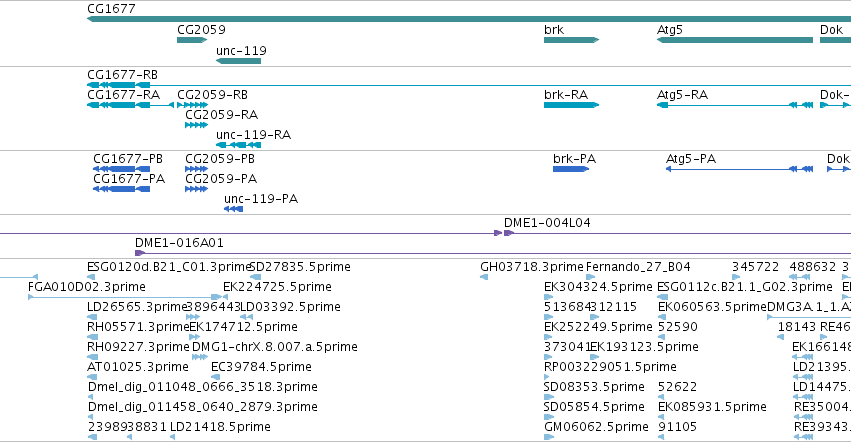
Task: Click the DME1-016A01 clone marker
Action: point(139,253)
